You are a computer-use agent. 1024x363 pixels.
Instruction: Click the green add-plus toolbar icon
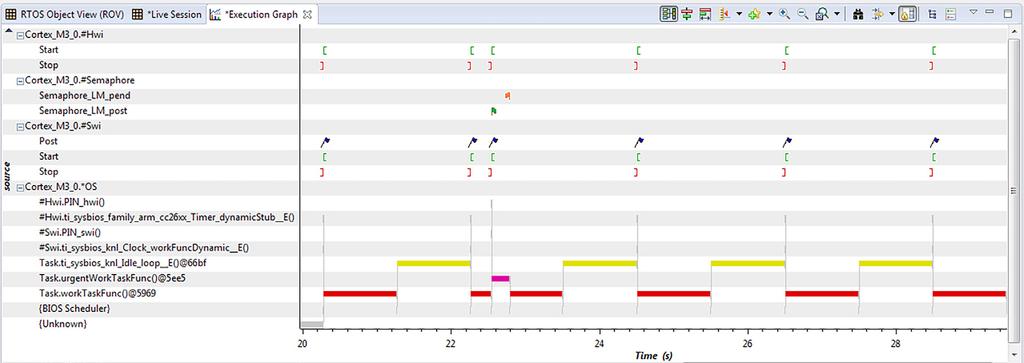[x=754, y=14]
